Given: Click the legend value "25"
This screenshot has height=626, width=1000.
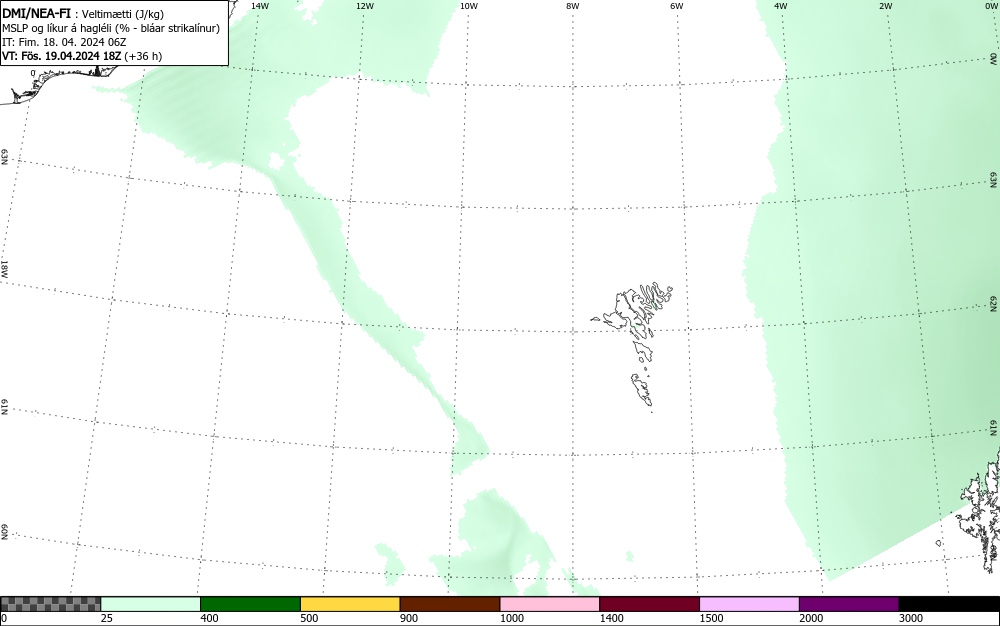Looking at the screenshot, I should (x=107, y=618).
